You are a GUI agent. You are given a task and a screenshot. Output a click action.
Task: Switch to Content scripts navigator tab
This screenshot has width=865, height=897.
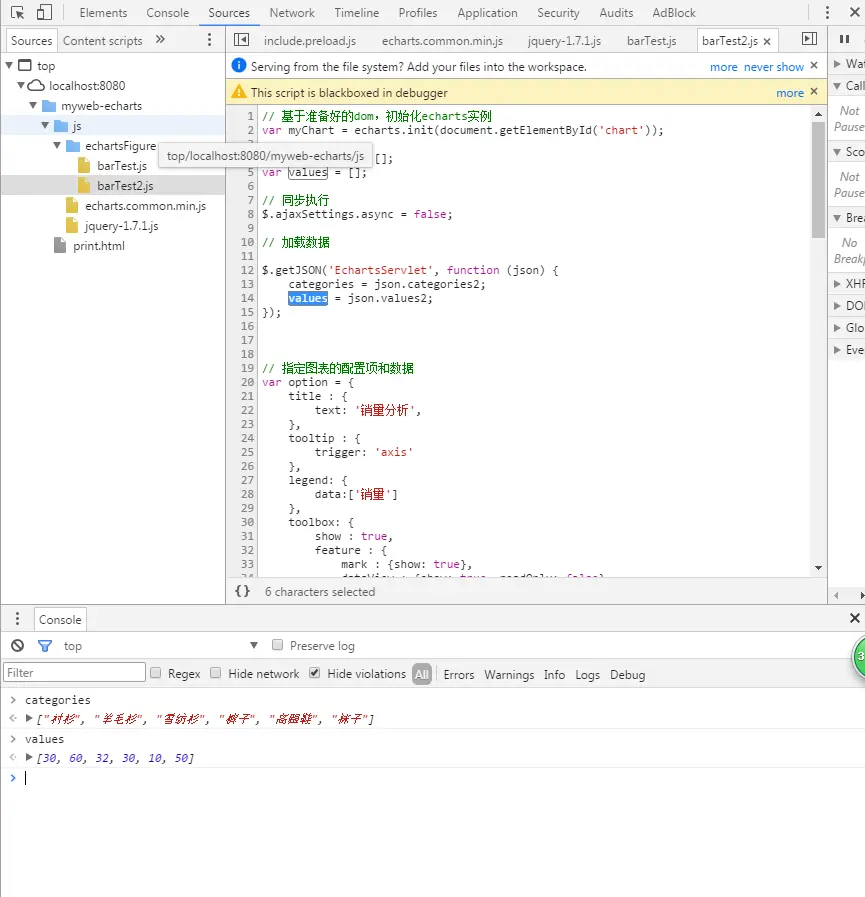(102, 41)
